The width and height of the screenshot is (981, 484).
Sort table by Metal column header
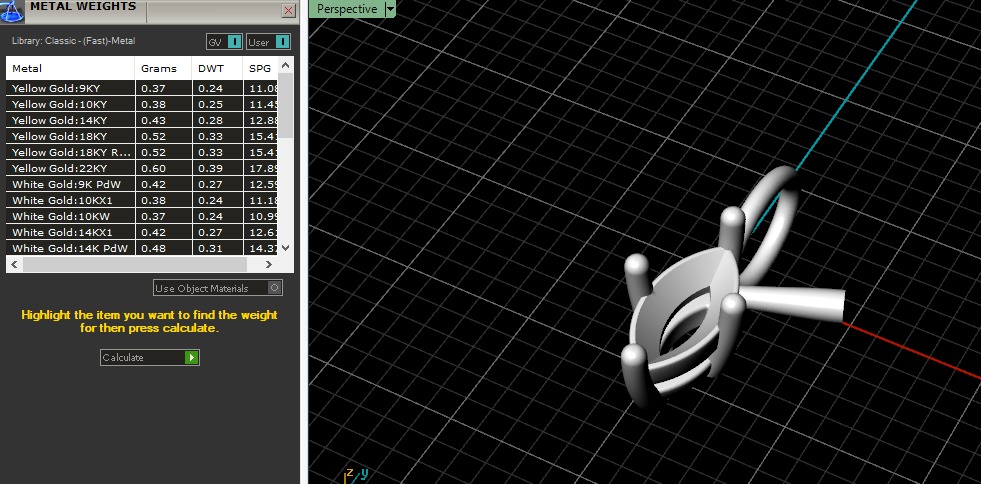[x=70, y=68]
